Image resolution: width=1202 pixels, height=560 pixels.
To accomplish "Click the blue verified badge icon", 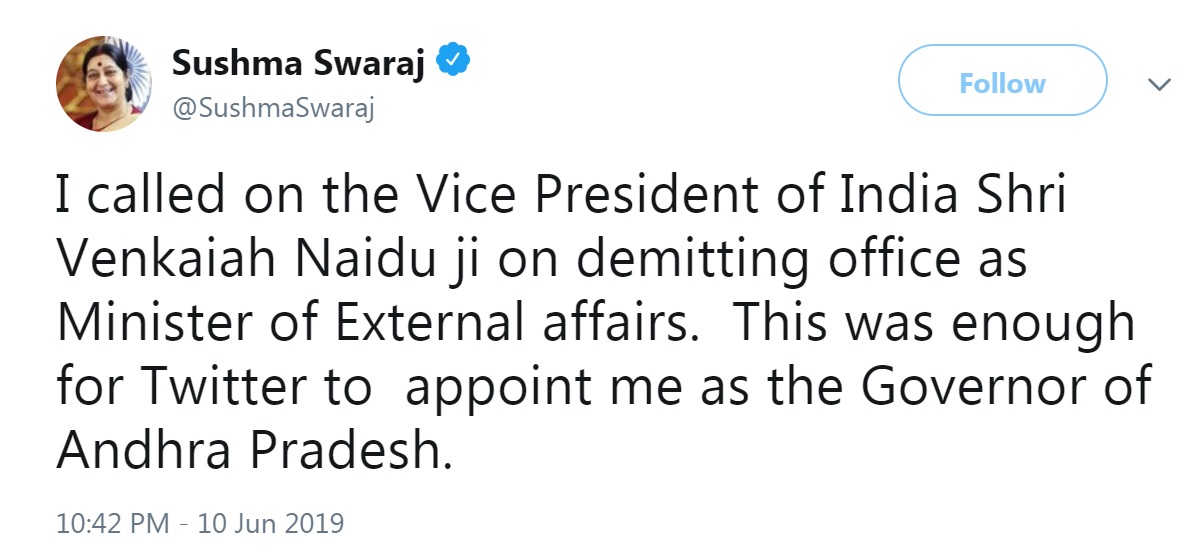I will point(455,63).
